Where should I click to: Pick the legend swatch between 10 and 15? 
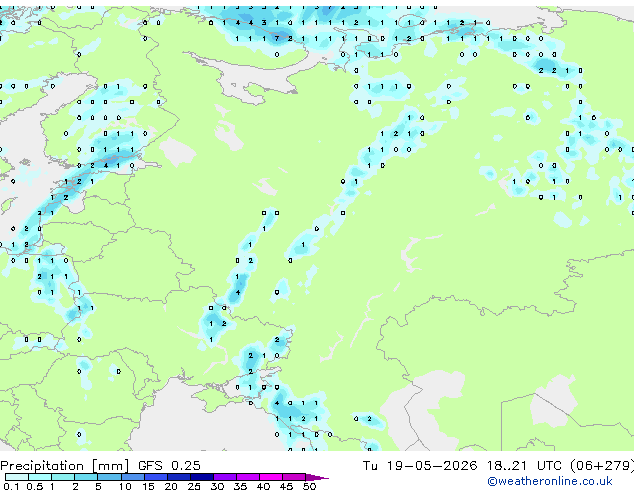point(132,477)
